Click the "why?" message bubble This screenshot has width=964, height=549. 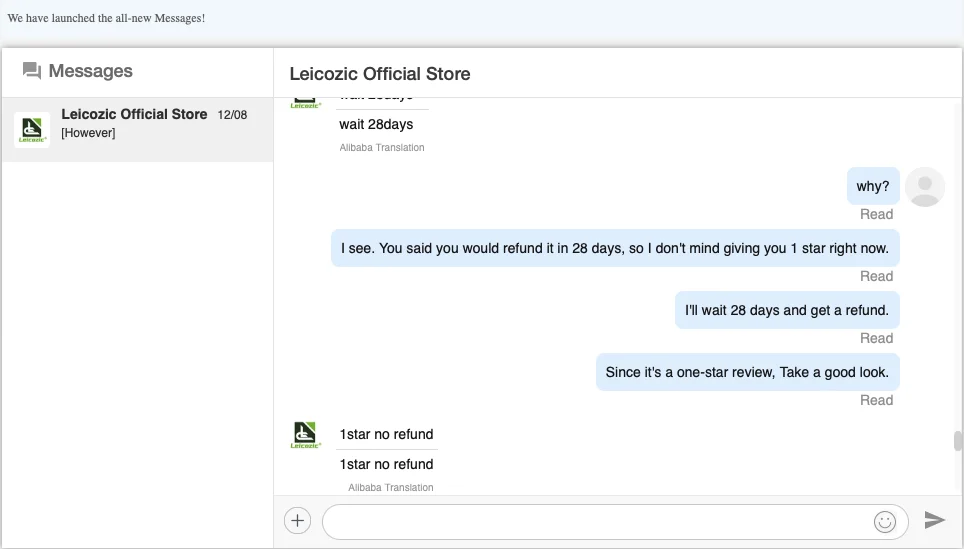click(x=873, y=186)
